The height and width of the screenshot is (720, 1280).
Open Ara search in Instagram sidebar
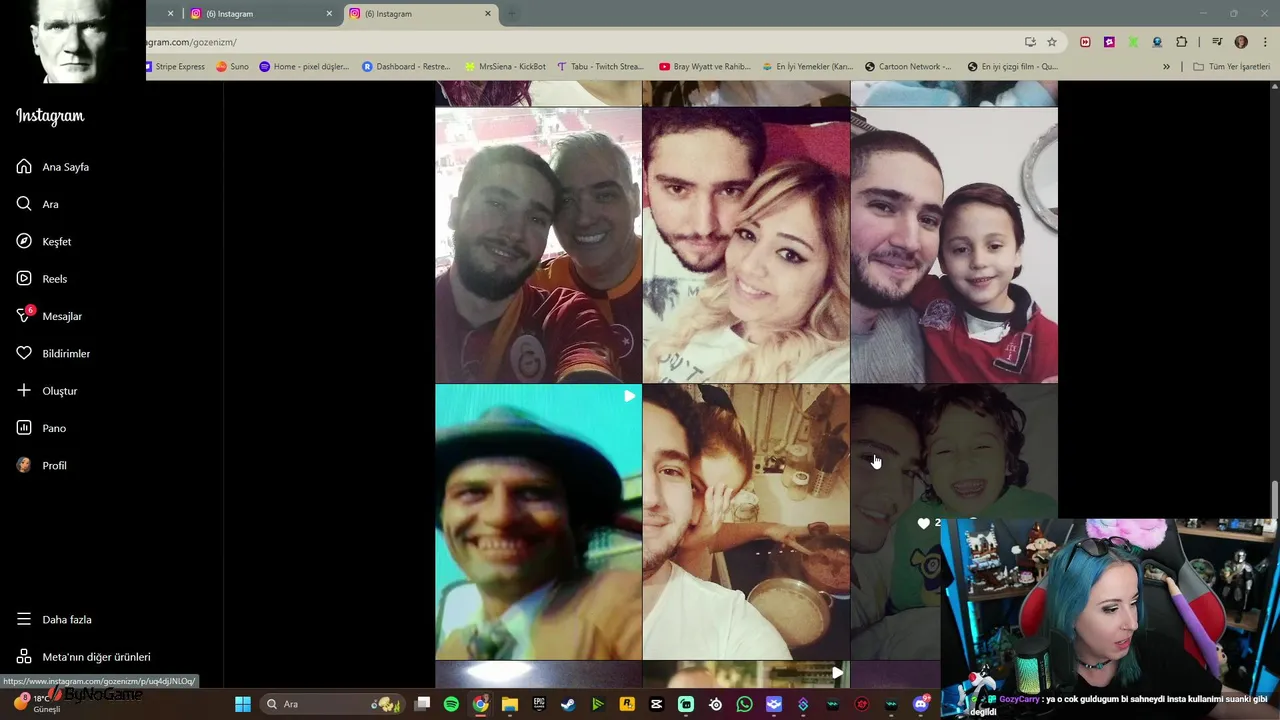click(38, 204)
